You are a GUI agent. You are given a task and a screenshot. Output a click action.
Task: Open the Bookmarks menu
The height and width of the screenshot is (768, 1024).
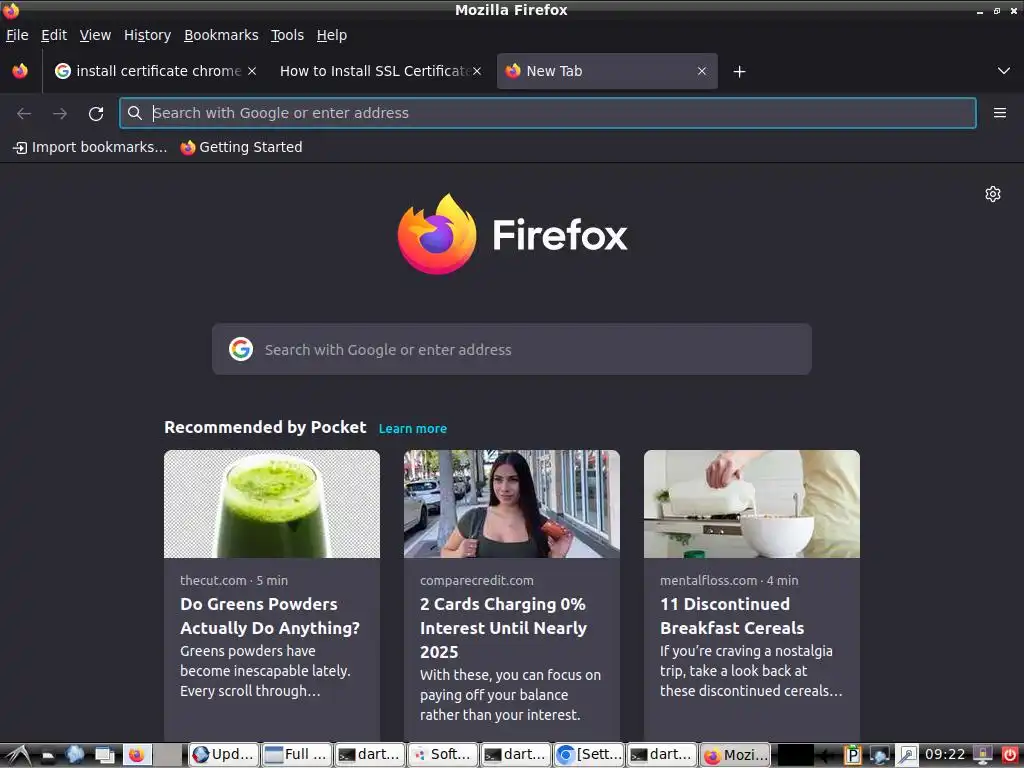pos(221,35)
